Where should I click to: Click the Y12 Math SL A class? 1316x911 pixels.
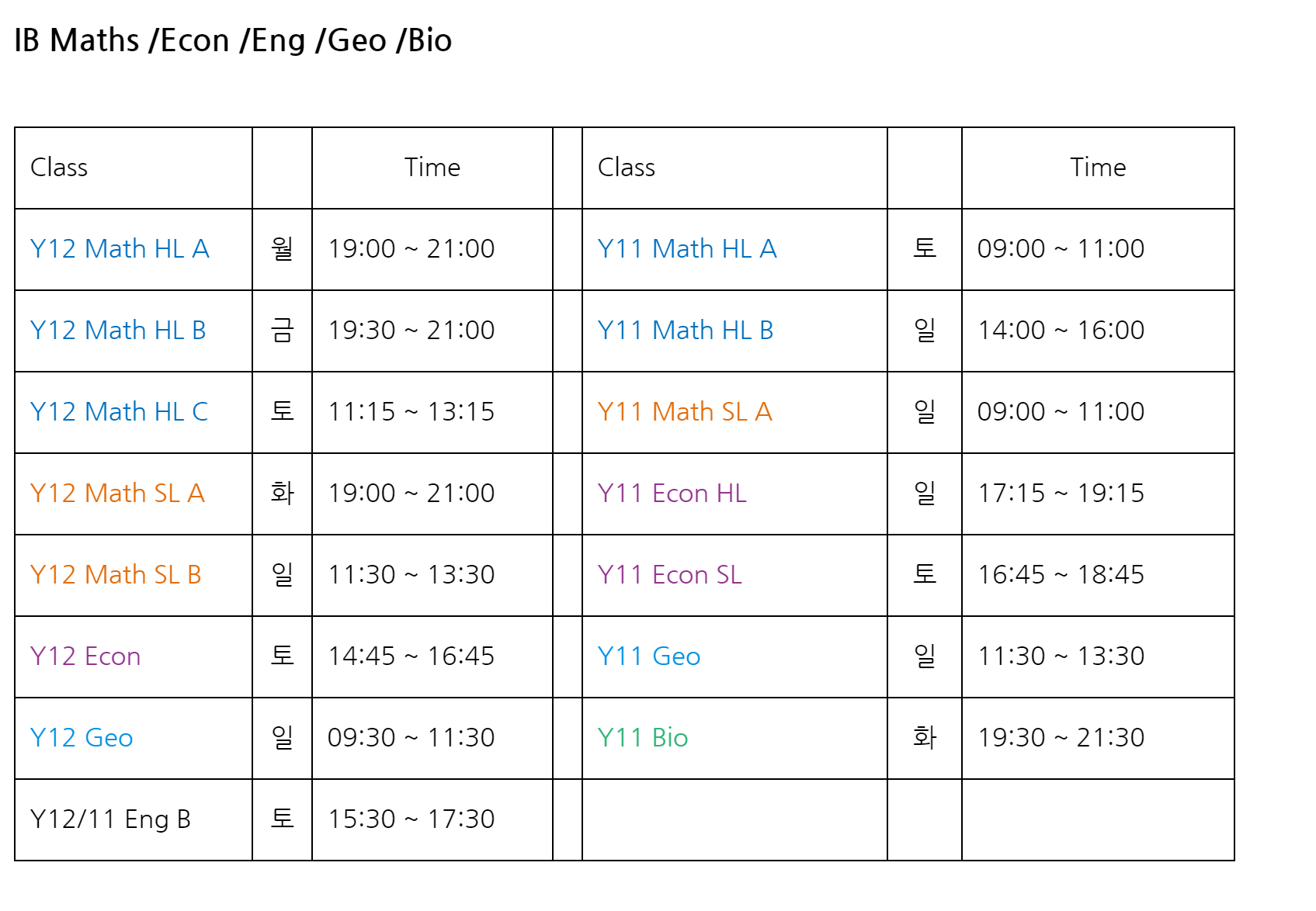click(117, 494)
